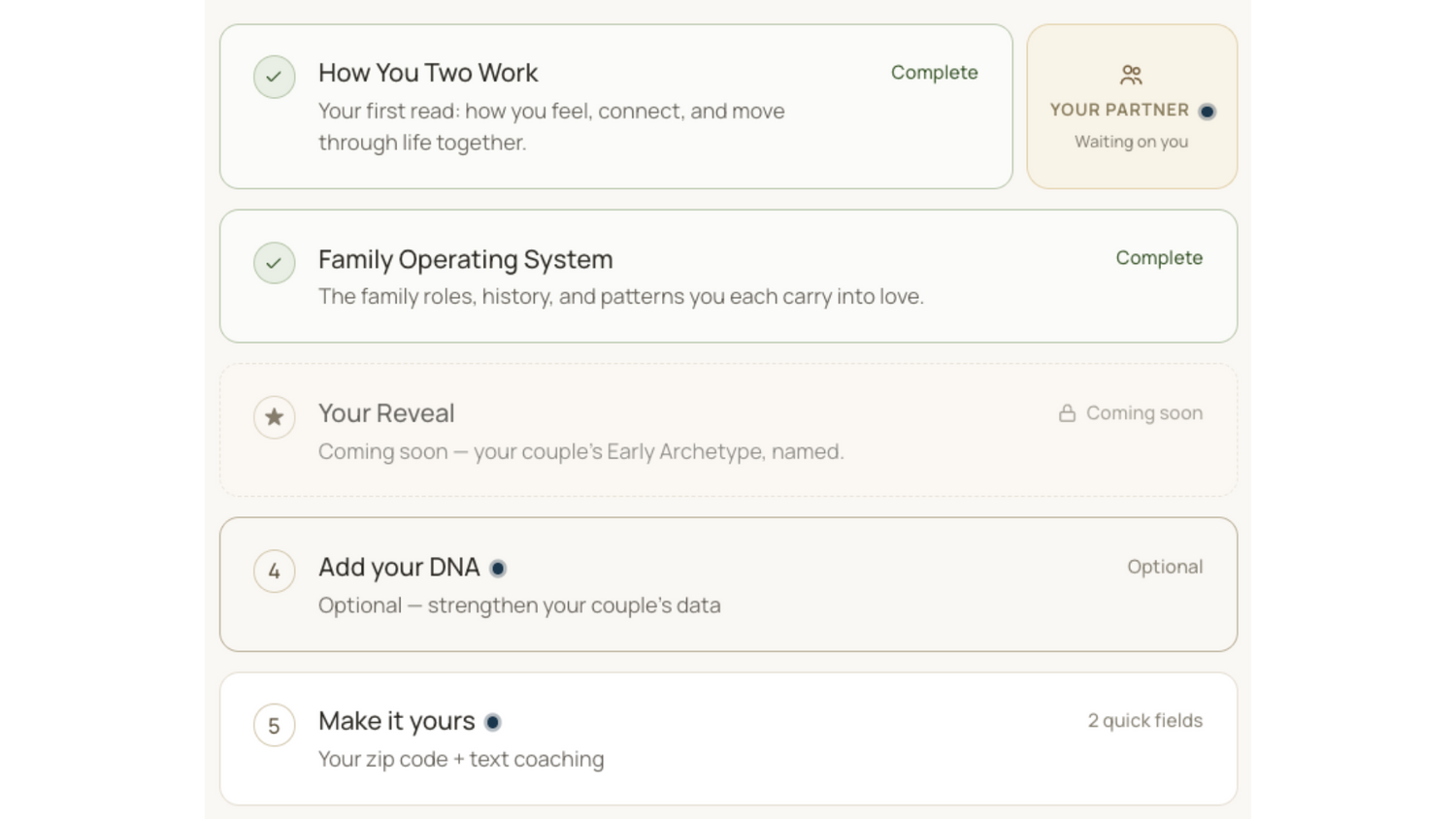Open the Add your DNA step
The height and width of the screenshot is (819, 1456).
[728, 584]
